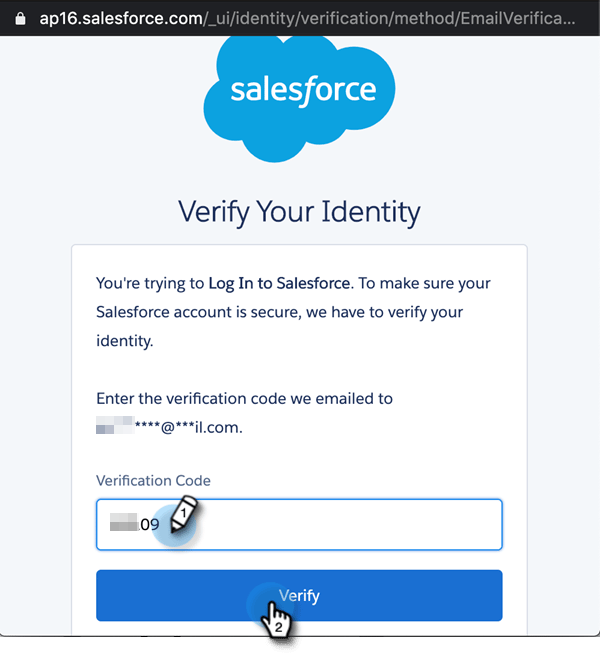The image size is (600, 654).
Task: Click the pencil cursor icon
Action: (x=185, y=516)
